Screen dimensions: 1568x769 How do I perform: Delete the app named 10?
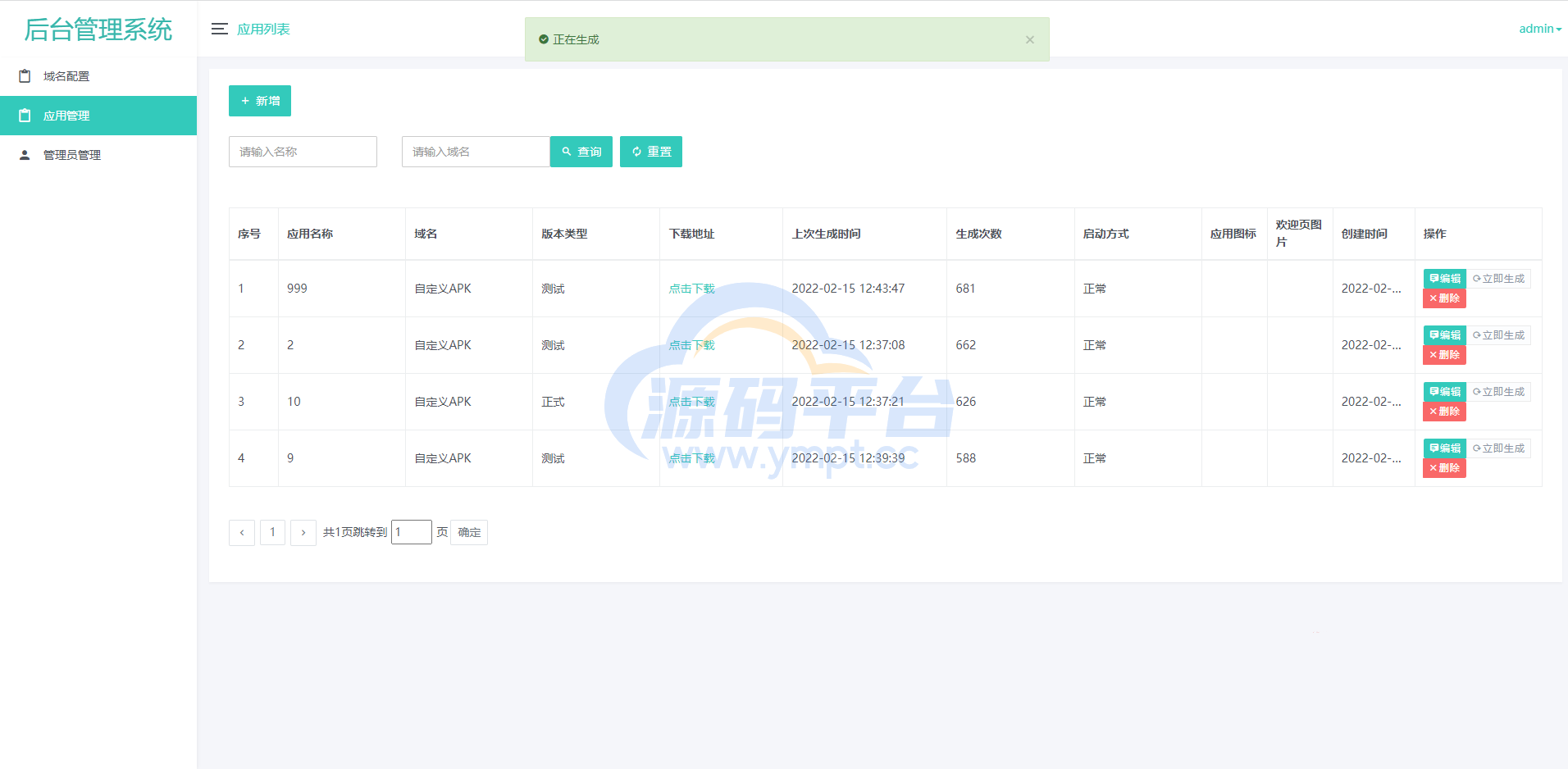tap(1444, 412)
